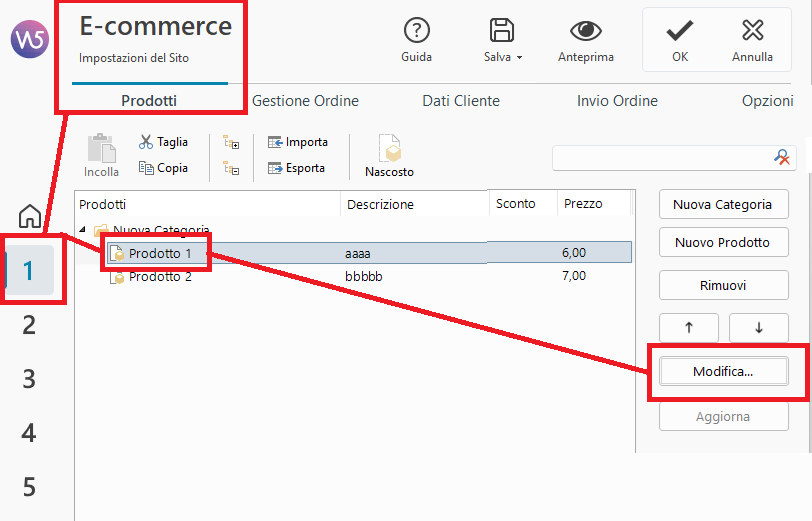Image resolution: width=812 pixels, height=521 pixels.
Task: Open the Dati Cliente tab
Action: click(461, 100)
